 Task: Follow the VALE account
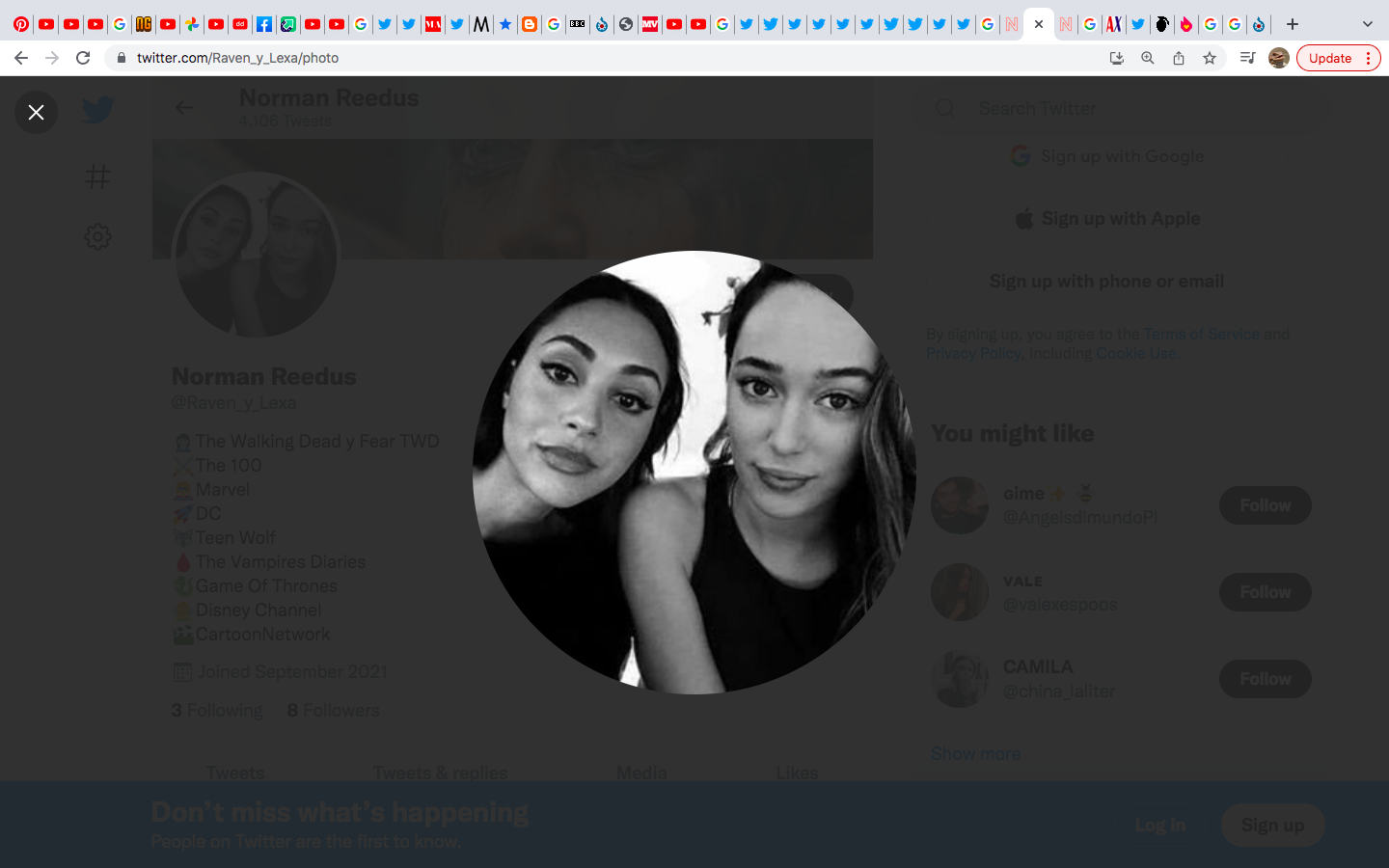click(1265, 592)
